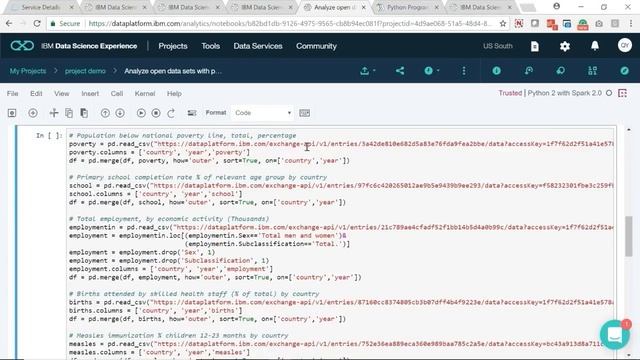Open the publish upload dropdown
Screen dimensions: 640x360
click(x=368, y=71)
